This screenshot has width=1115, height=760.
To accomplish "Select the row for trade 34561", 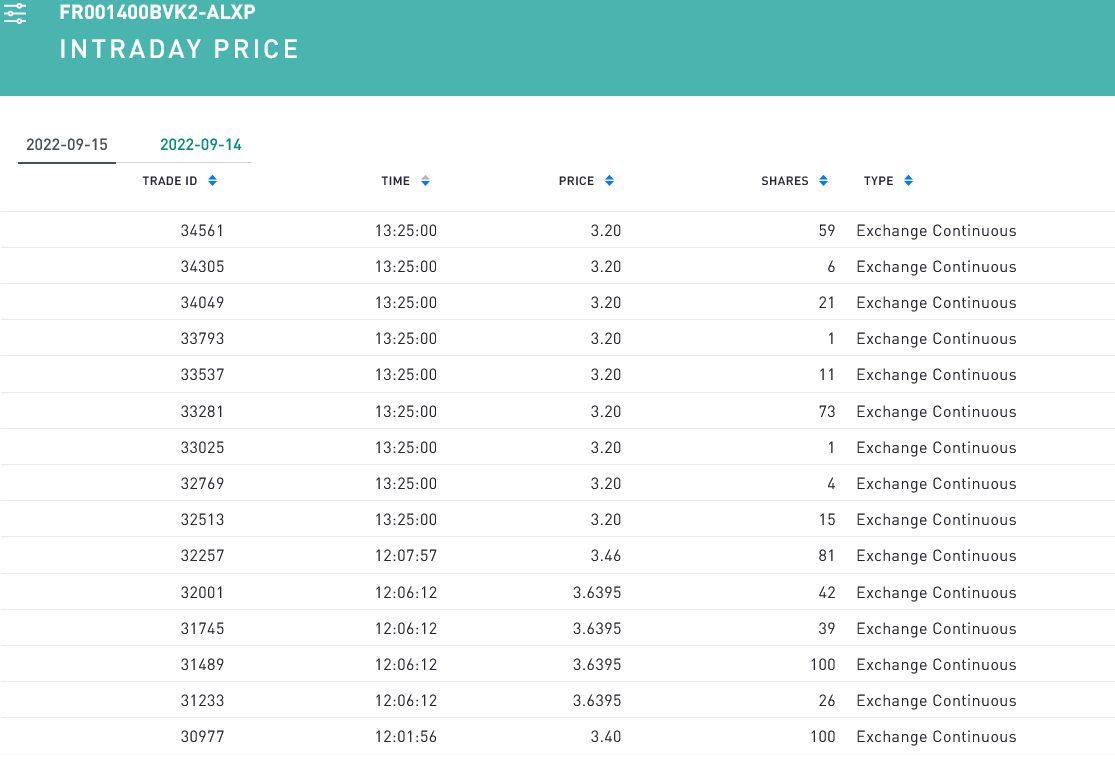I will [x=203, y=230].
